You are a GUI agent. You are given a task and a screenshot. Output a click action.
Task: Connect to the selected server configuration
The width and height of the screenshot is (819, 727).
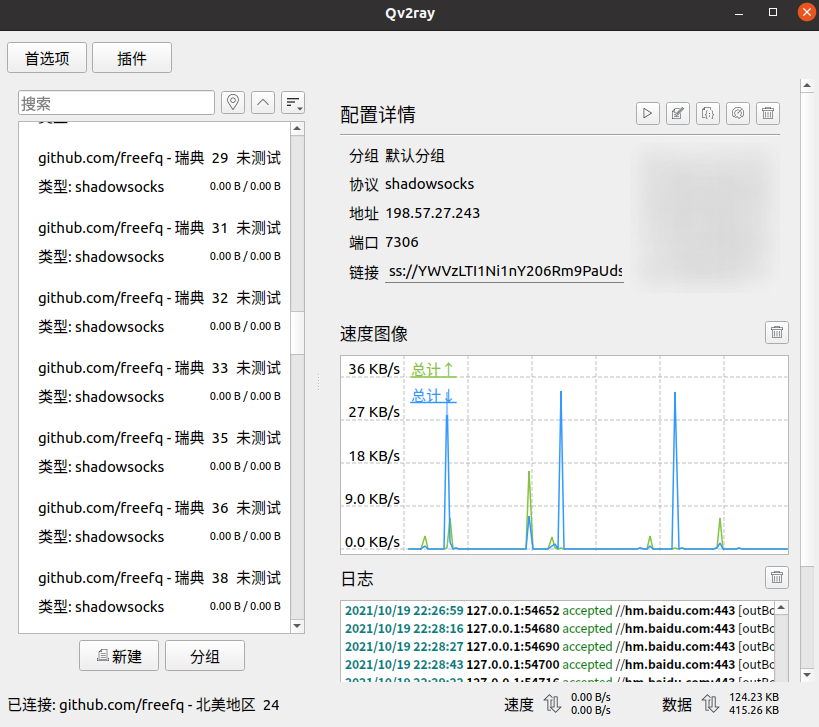click(647, 113)
